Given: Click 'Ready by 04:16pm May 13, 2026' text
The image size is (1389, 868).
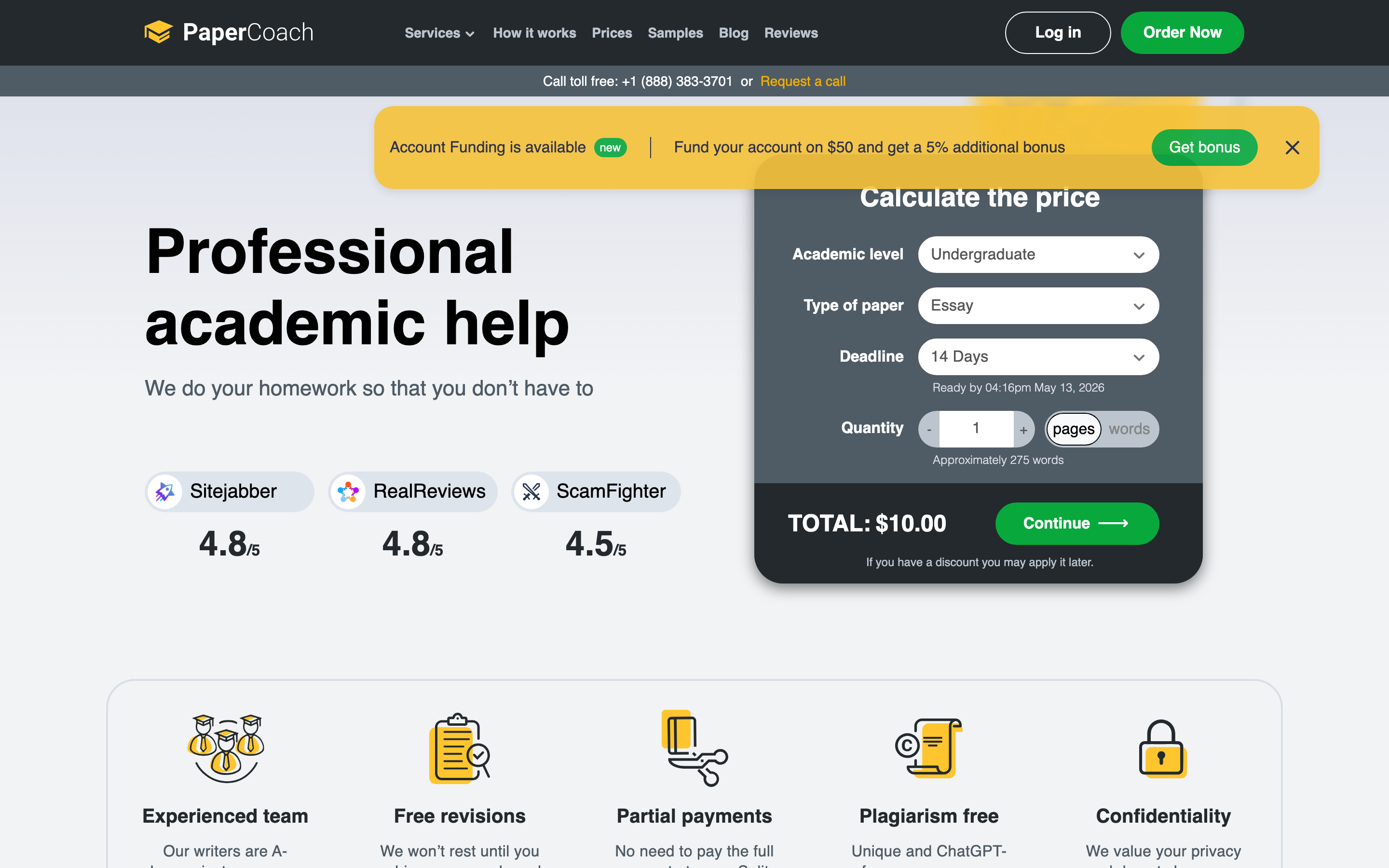Looking at the screenshot, I should pos(1018,388).
